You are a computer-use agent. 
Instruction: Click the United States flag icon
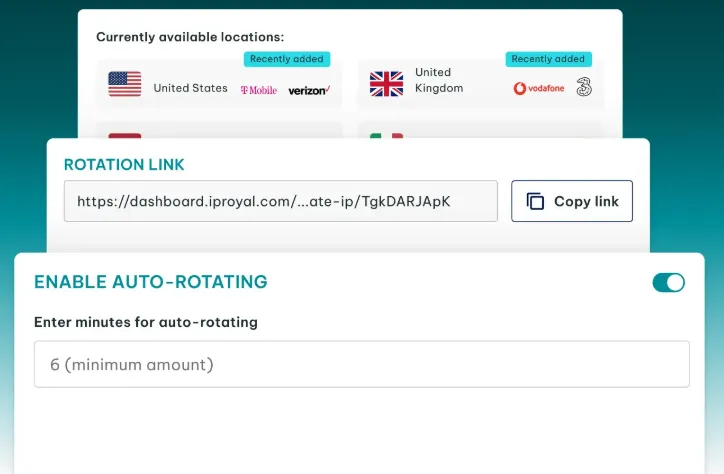(125, 84)
